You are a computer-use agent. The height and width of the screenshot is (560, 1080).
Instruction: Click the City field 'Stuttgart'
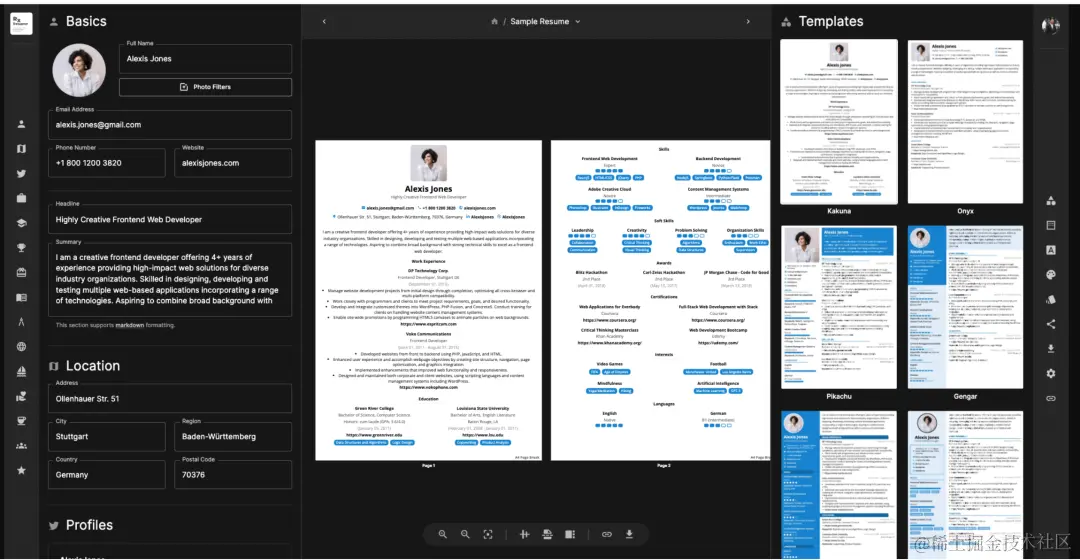pyautogui.click(x=107, y=437)
